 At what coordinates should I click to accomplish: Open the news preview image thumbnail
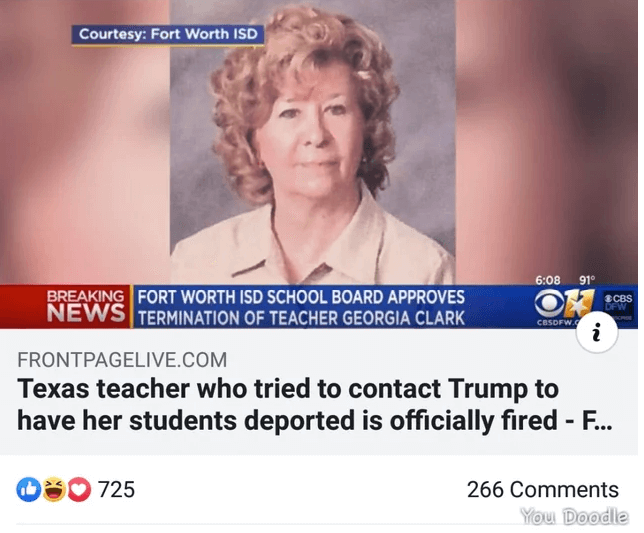click(x=319, y=164)
